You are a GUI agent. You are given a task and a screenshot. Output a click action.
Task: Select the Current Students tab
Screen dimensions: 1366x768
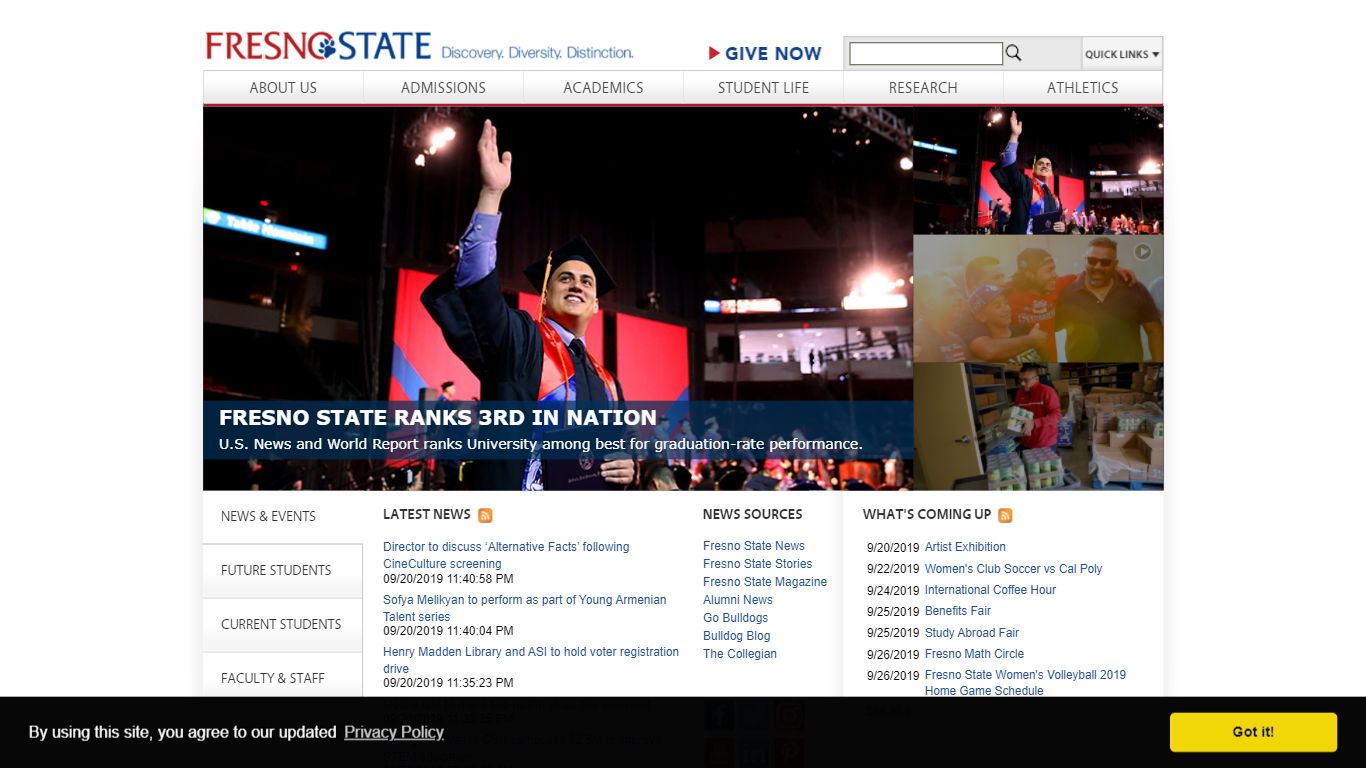283,625
